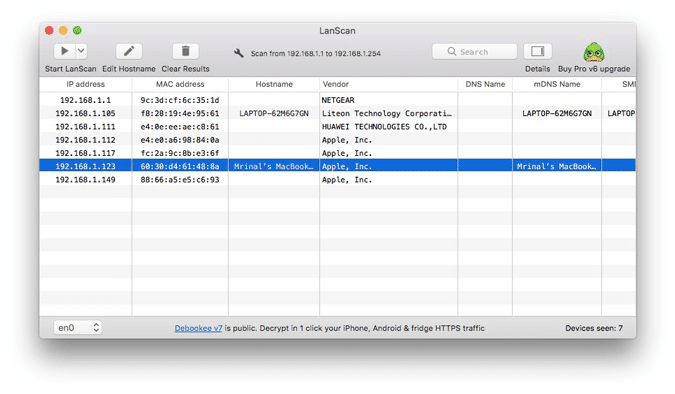Click Mrinal's MacBook hostname cell
The width and height of the screenshot is (675, 394).
[x=274, y=166]
